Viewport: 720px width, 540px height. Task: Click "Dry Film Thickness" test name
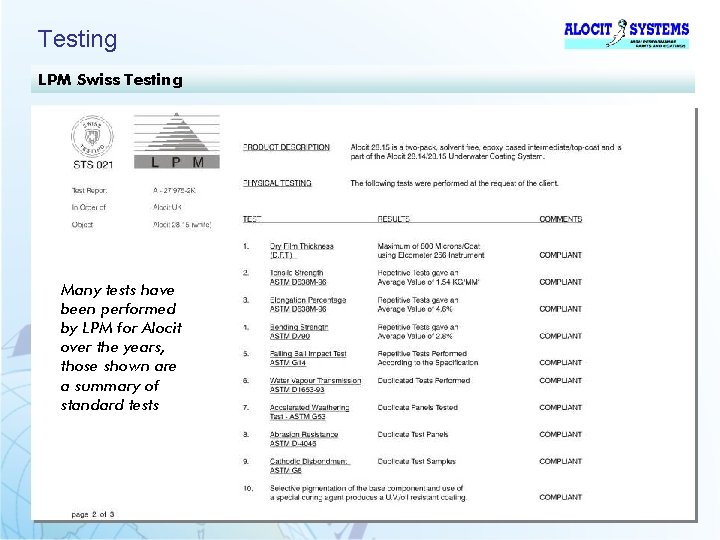click(x=302, y=246)
